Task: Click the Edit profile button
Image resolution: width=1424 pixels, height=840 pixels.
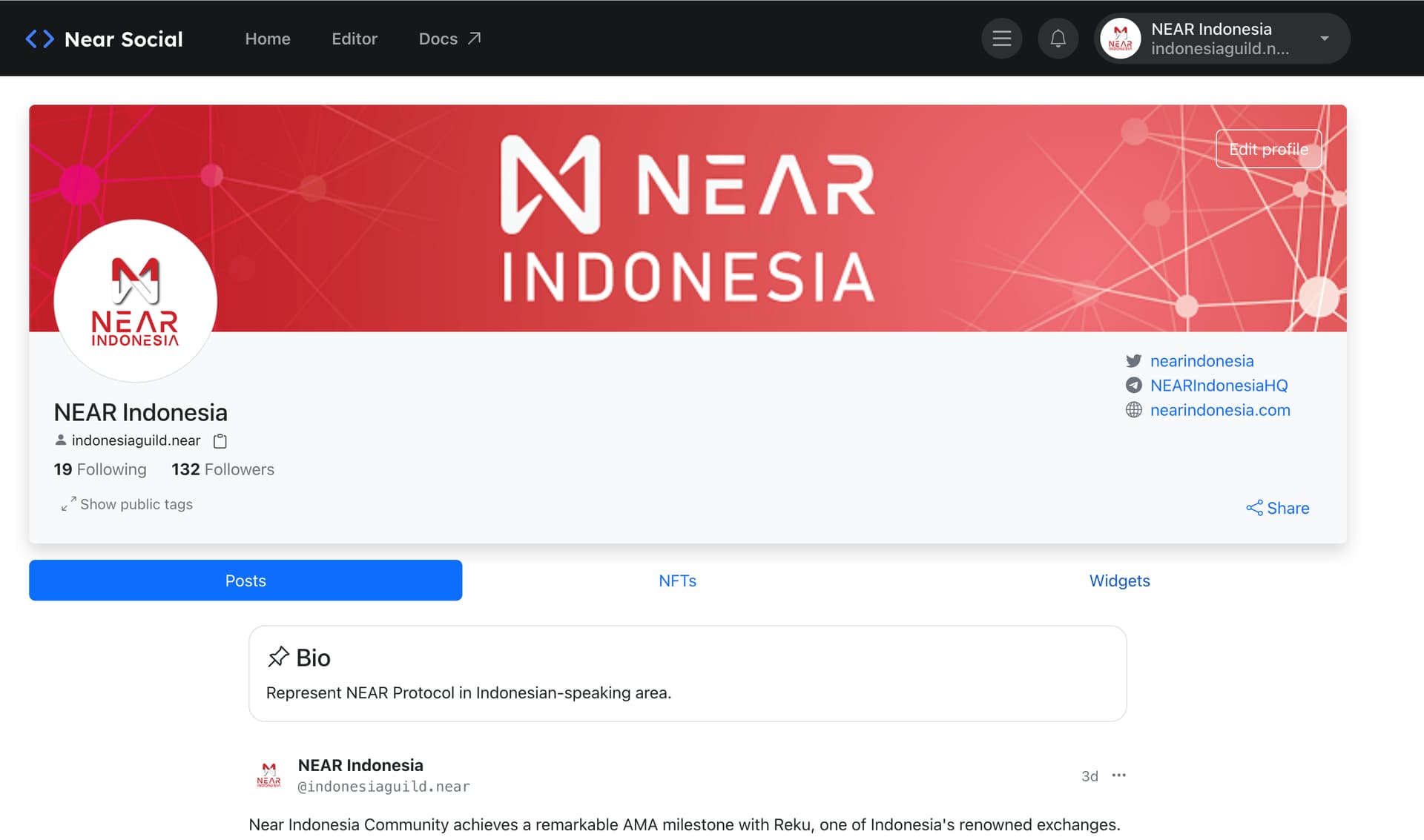Action: pyautogui.click(x=1268, y=149)
